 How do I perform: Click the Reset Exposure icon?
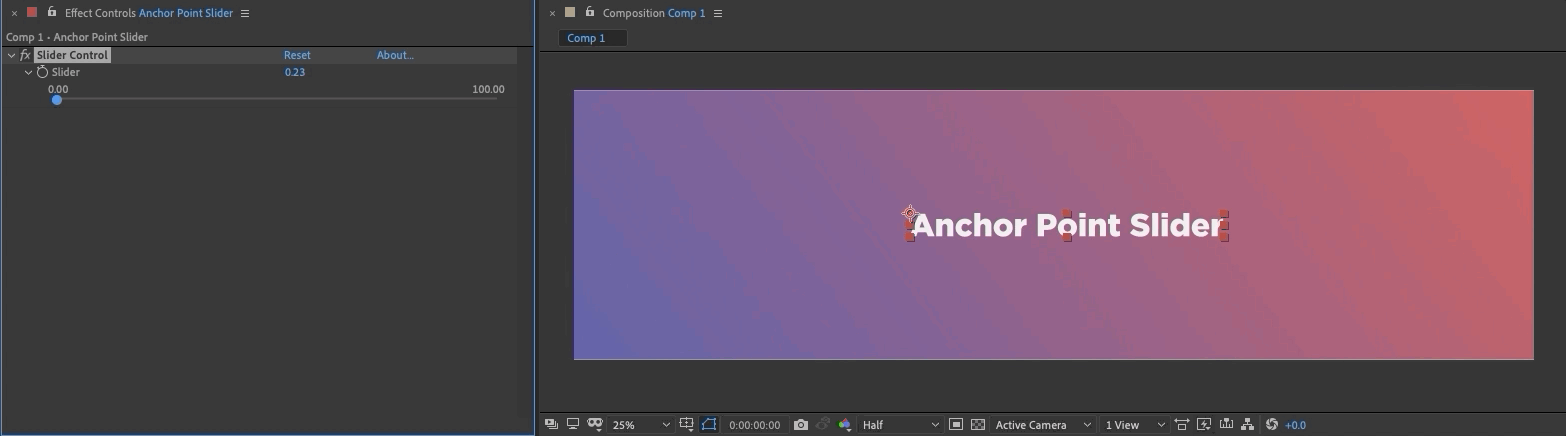click(x=1272, y=424)
